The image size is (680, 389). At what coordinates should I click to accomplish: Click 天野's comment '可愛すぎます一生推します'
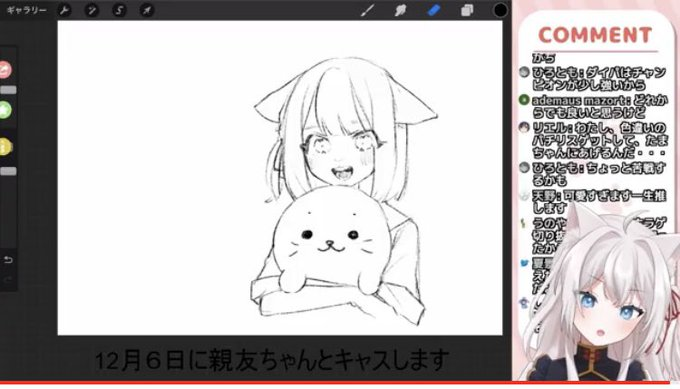598,202
